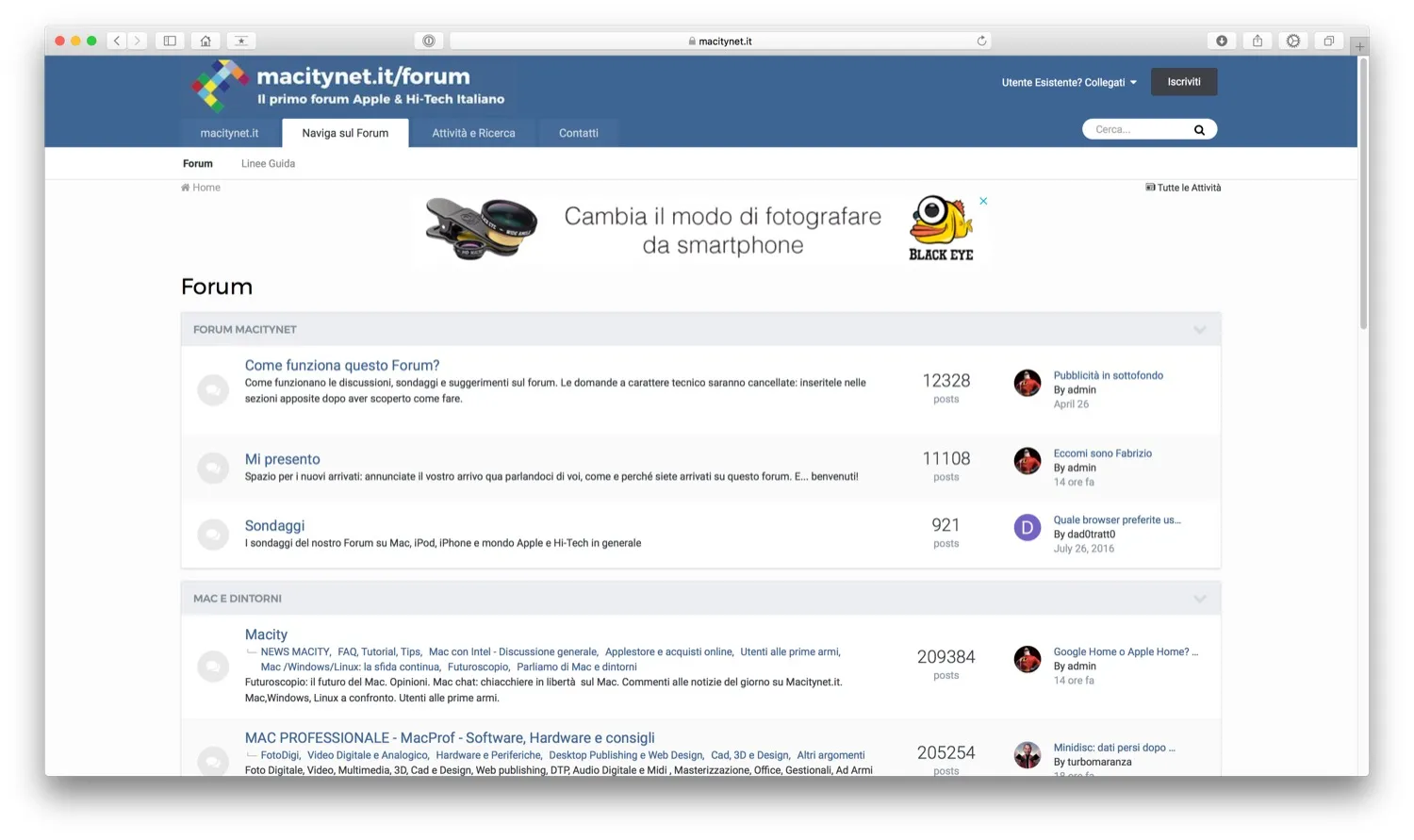Open the Eccomi sono Fabrizio post
Image resolution: width=1414 pixels, height=840 pixels.
(1103, 453)
